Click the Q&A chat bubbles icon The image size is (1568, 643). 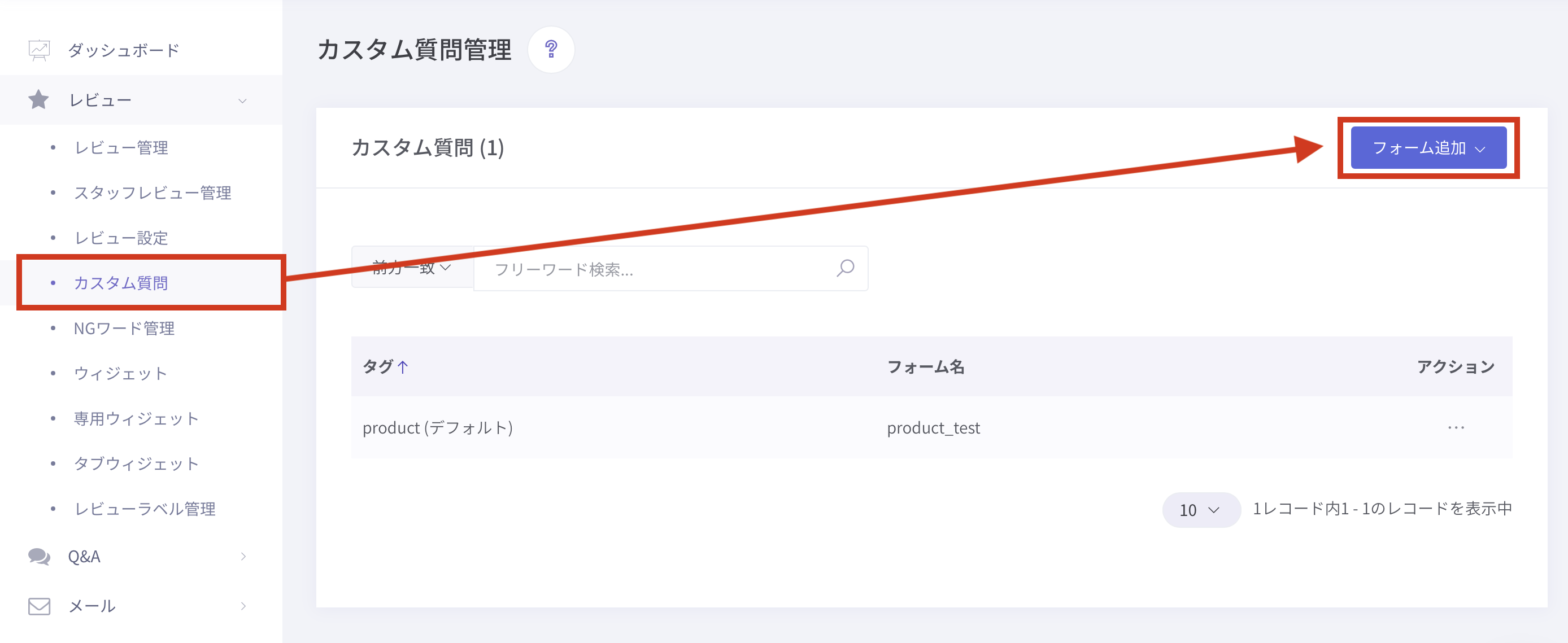point(40,556)
